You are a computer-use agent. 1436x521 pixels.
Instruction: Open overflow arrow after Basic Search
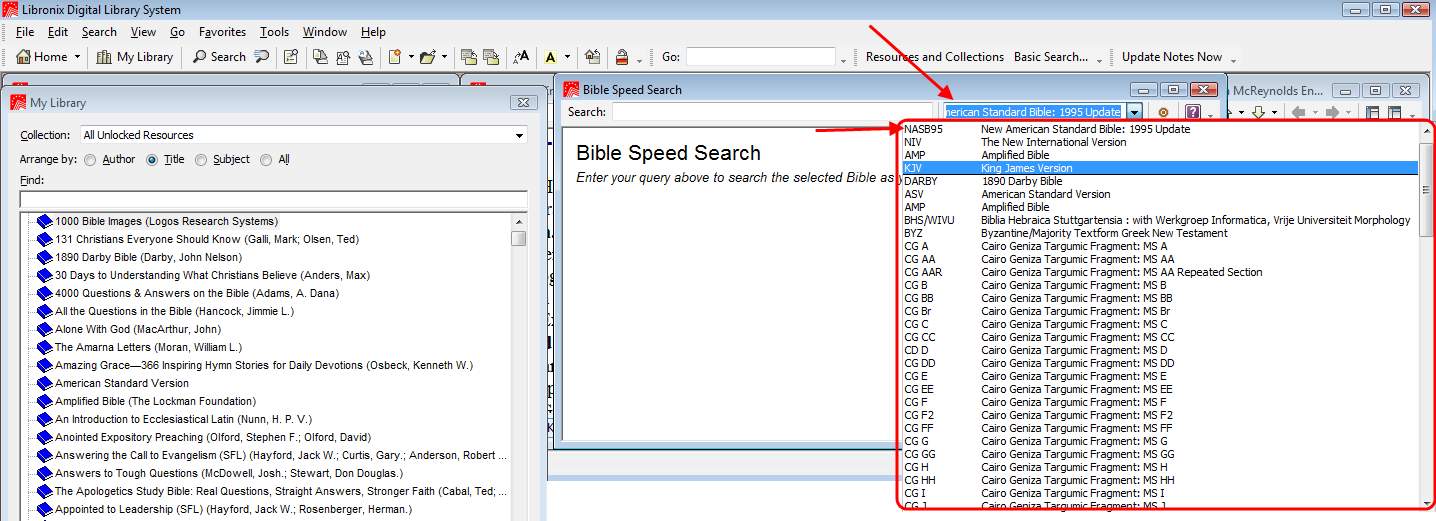pyautogui.click(x=1099, y=60)
